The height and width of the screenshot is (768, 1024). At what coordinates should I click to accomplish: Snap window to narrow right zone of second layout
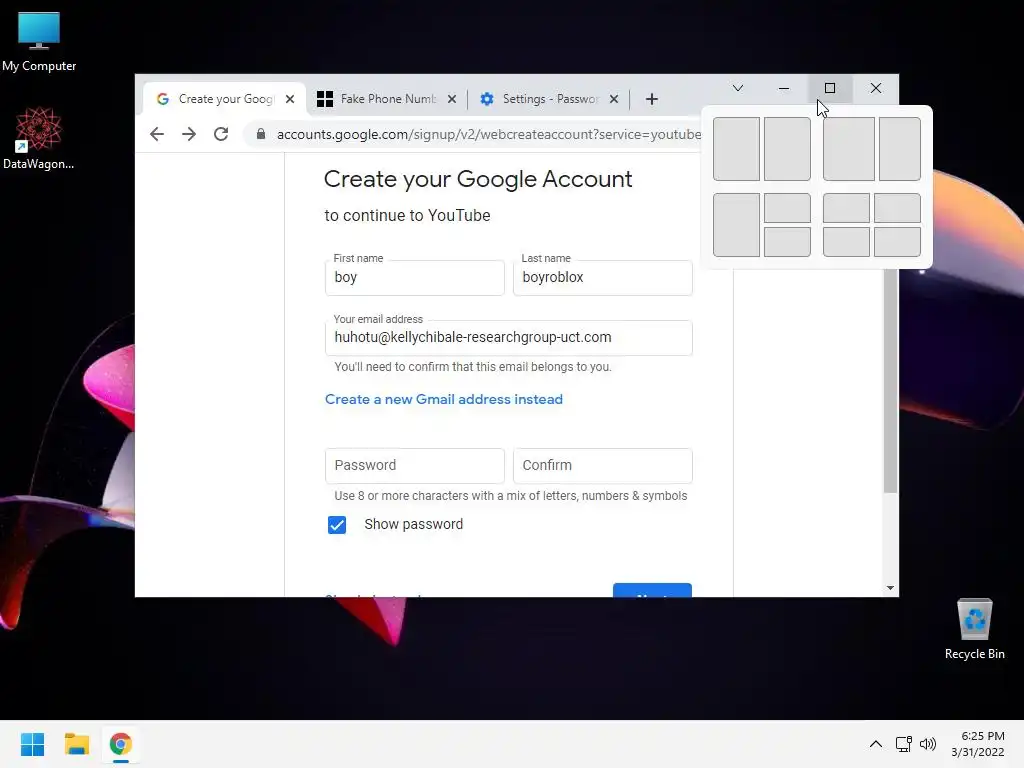[899, 149]
